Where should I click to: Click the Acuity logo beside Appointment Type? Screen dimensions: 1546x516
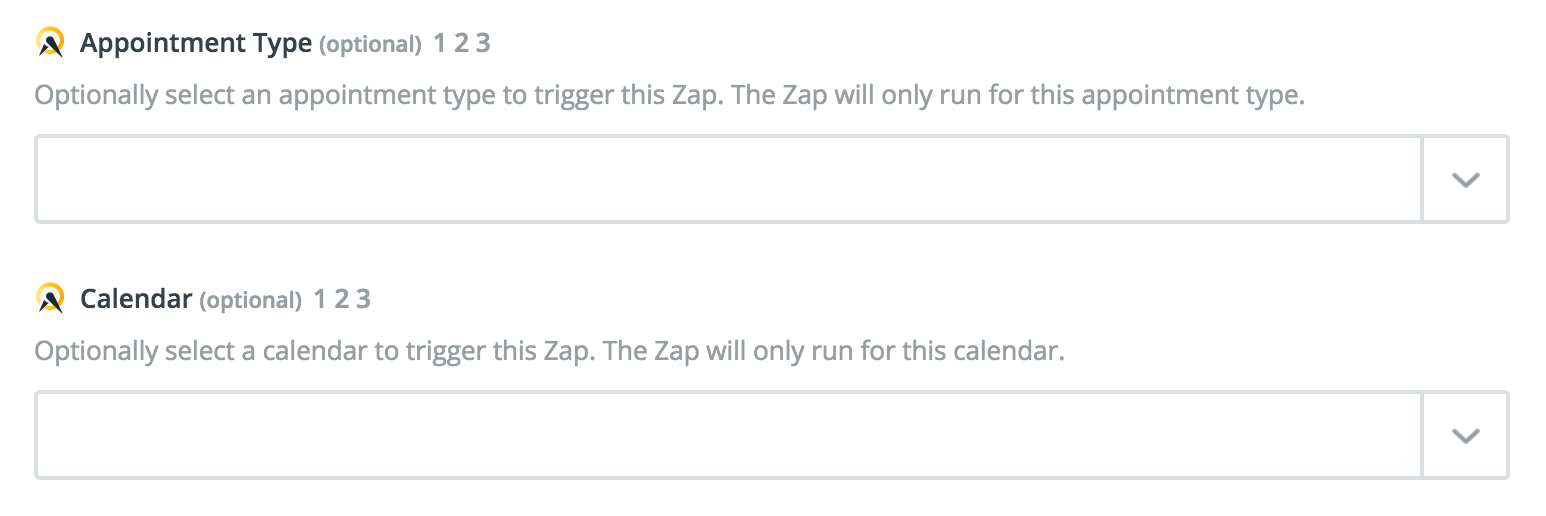pyautogui.click(x=50, y=43)
